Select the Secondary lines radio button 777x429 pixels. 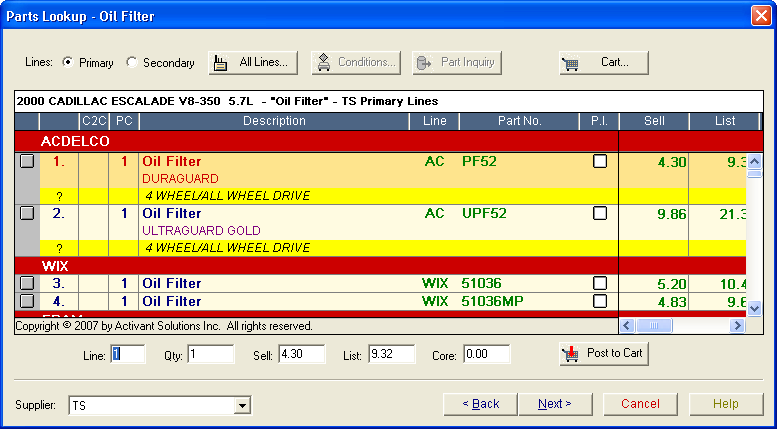132,62
